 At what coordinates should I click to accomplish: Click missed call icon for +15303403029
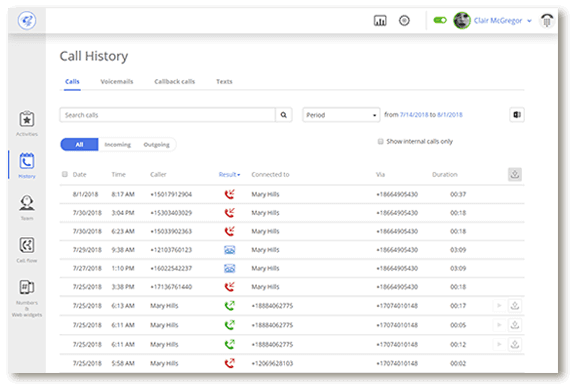[230, 213]
